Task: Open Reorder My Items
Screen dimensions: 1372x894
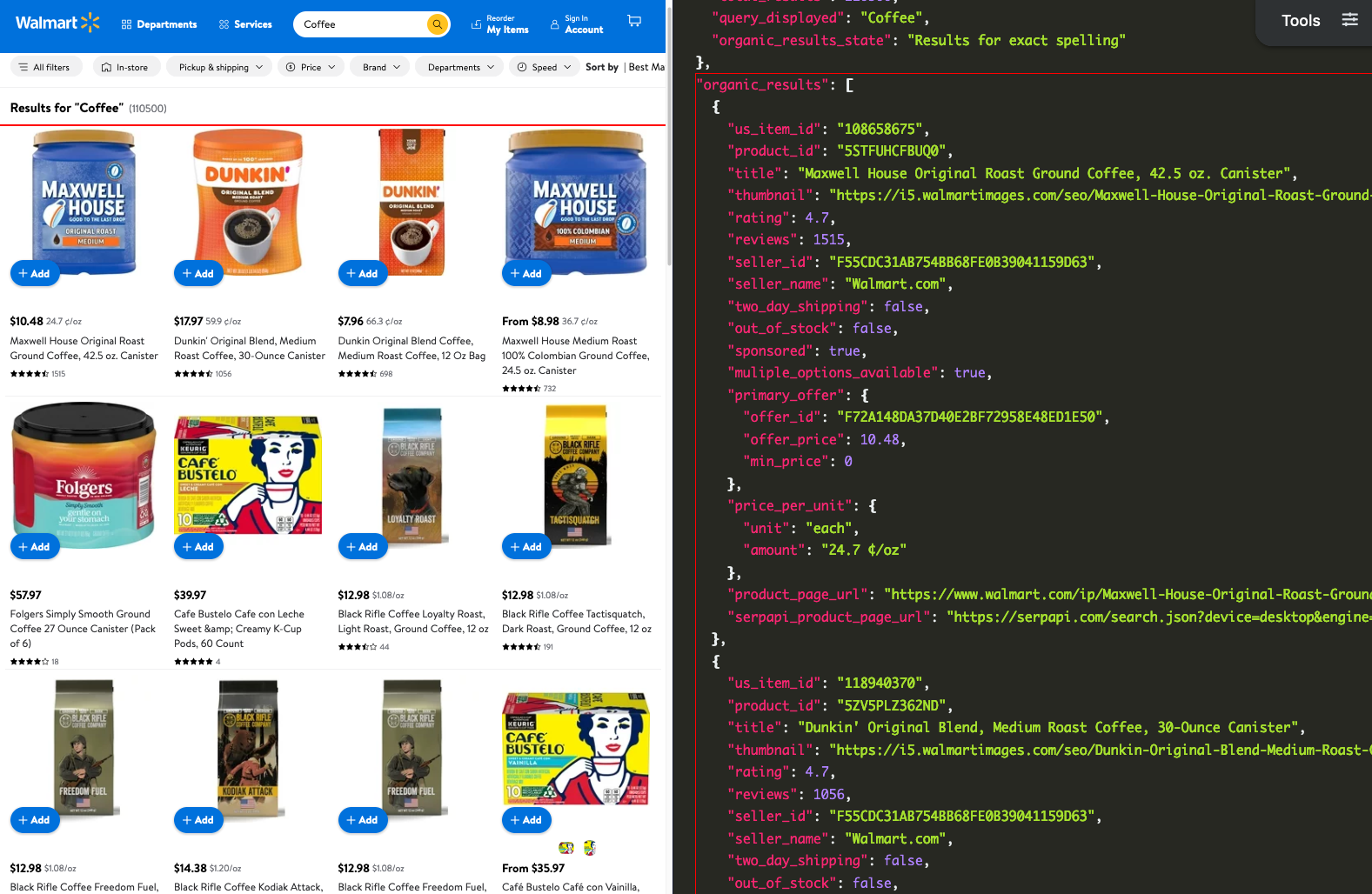Action: pyautogui.click(x=500, y=24)
